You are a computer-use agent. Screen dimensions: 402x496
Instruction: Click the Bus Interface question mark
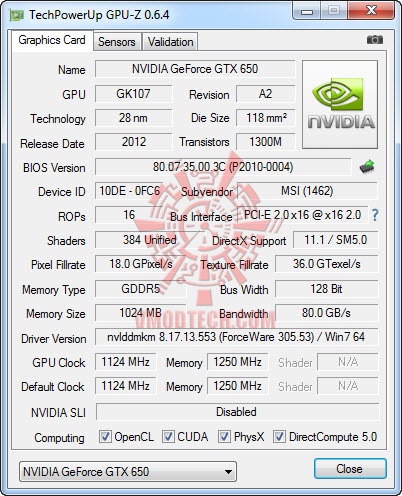coord(375,215)
